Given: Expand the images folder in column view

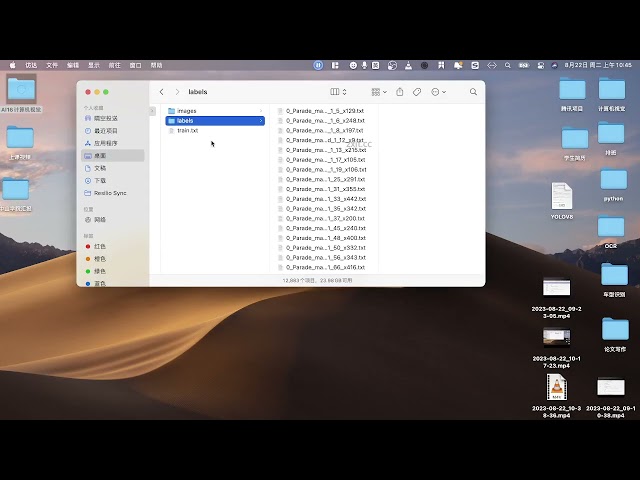Looking at the screenshot, I should click(186, 111).
